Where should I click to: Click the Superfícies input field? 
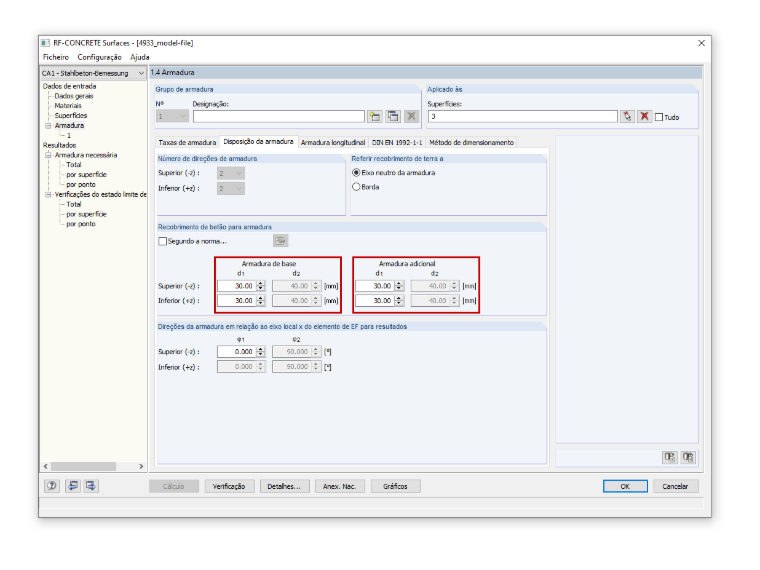522,116
